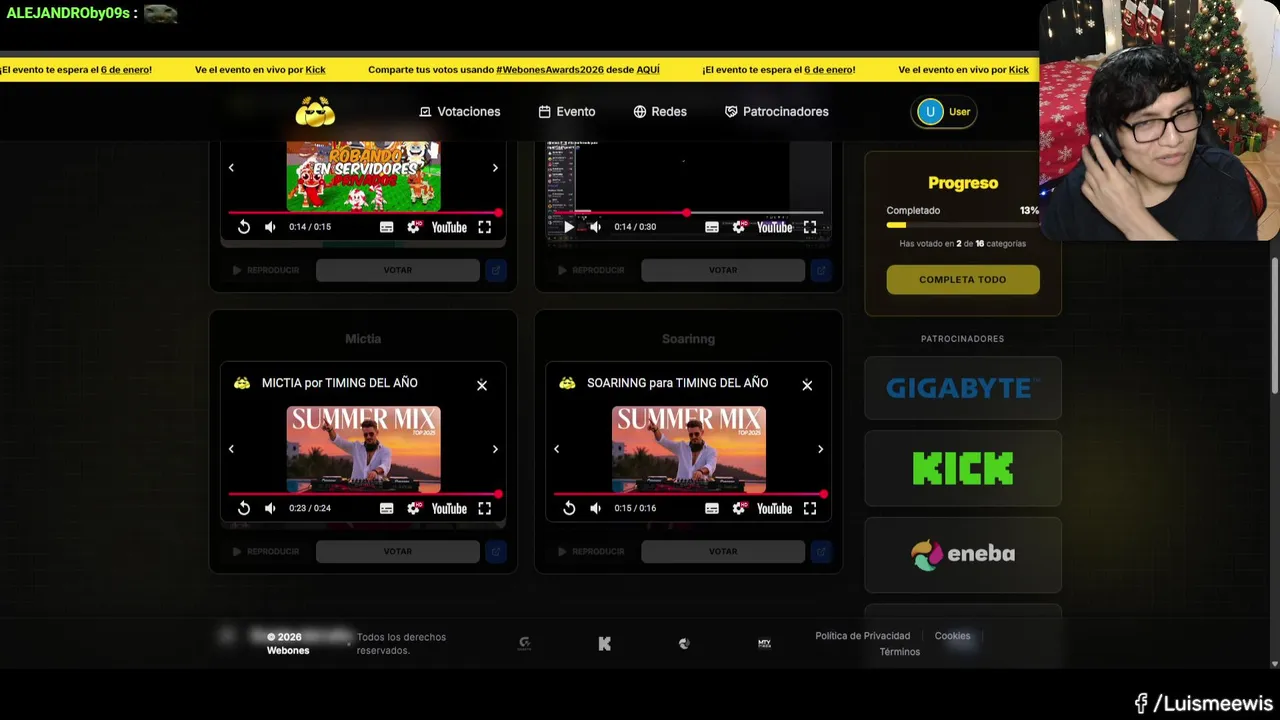Screen dimensions: 1280x720
Task: Replay the Soarinng video
Action: [x=569, y=508]
